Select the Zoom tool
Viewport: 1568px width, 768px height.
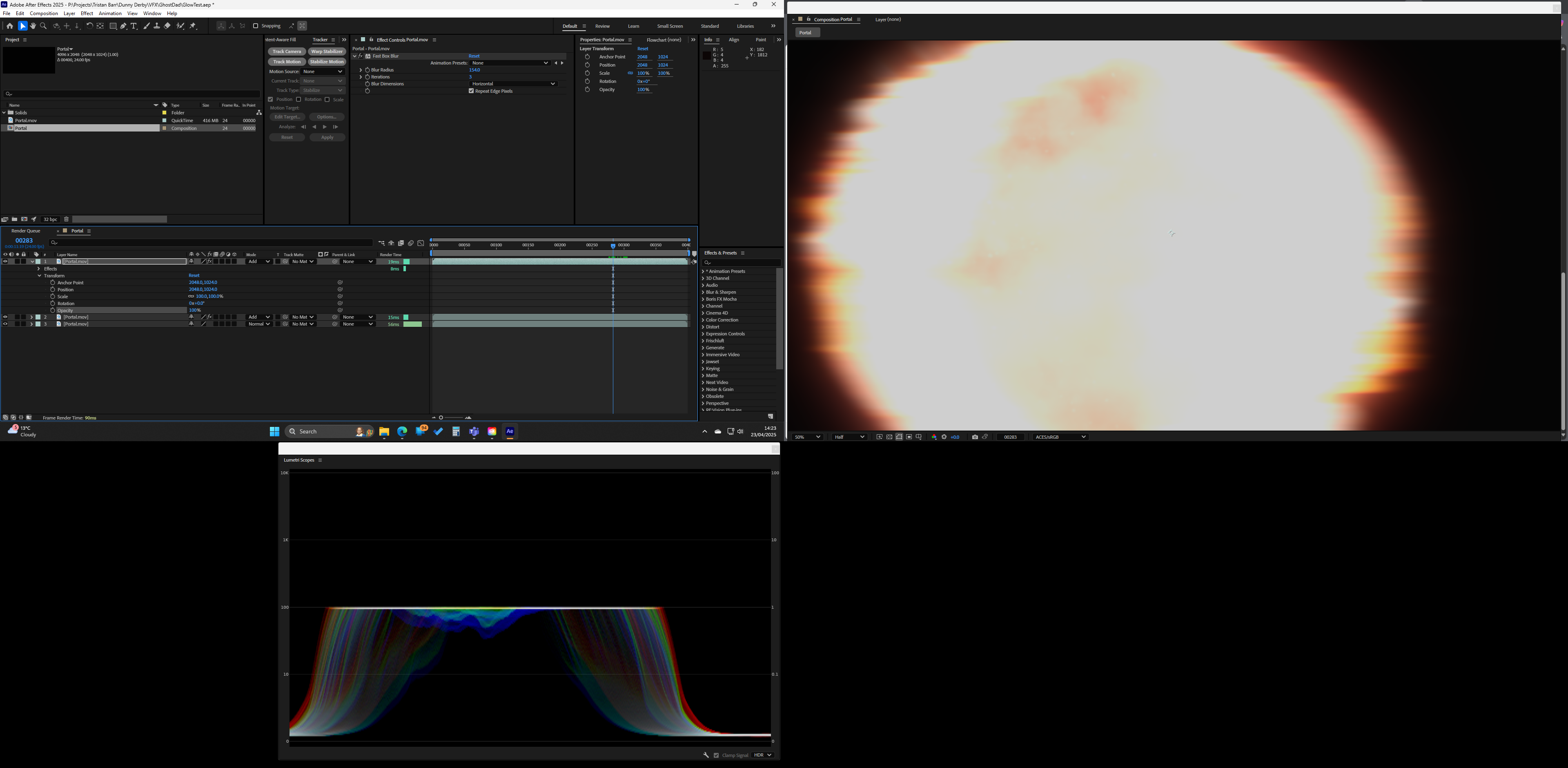coord(43,26)
